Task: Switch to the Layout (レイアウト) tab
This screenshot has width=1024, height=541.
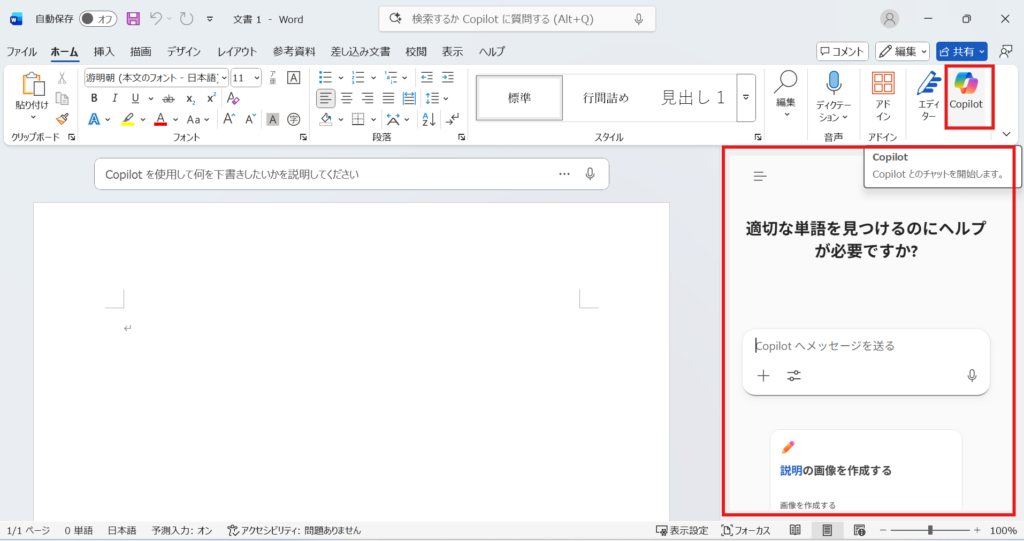Action: point(236,51)
